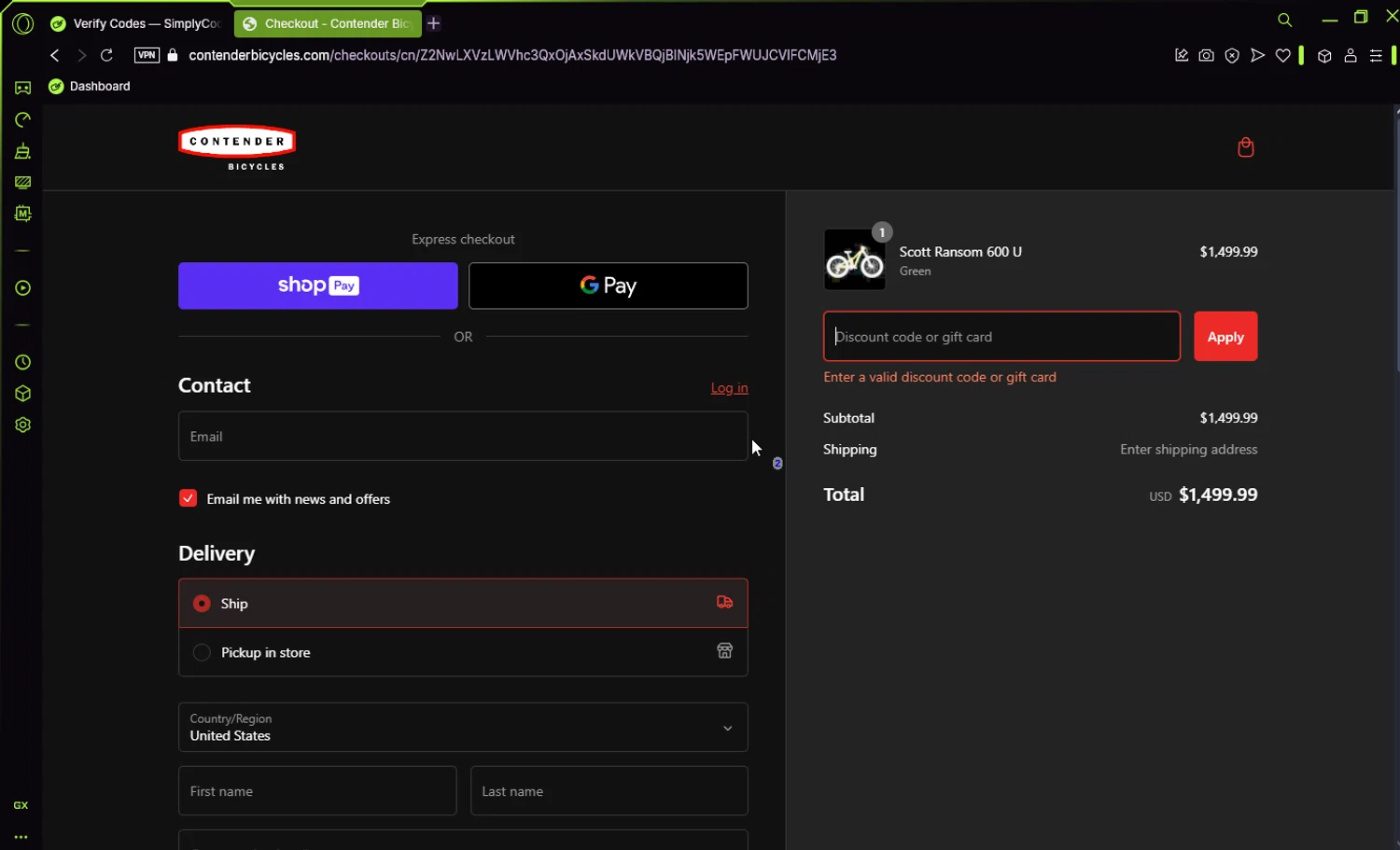Screen dimensions: 1400x850
Task: Click the Express checkout heading text
Action: (463, 239)
